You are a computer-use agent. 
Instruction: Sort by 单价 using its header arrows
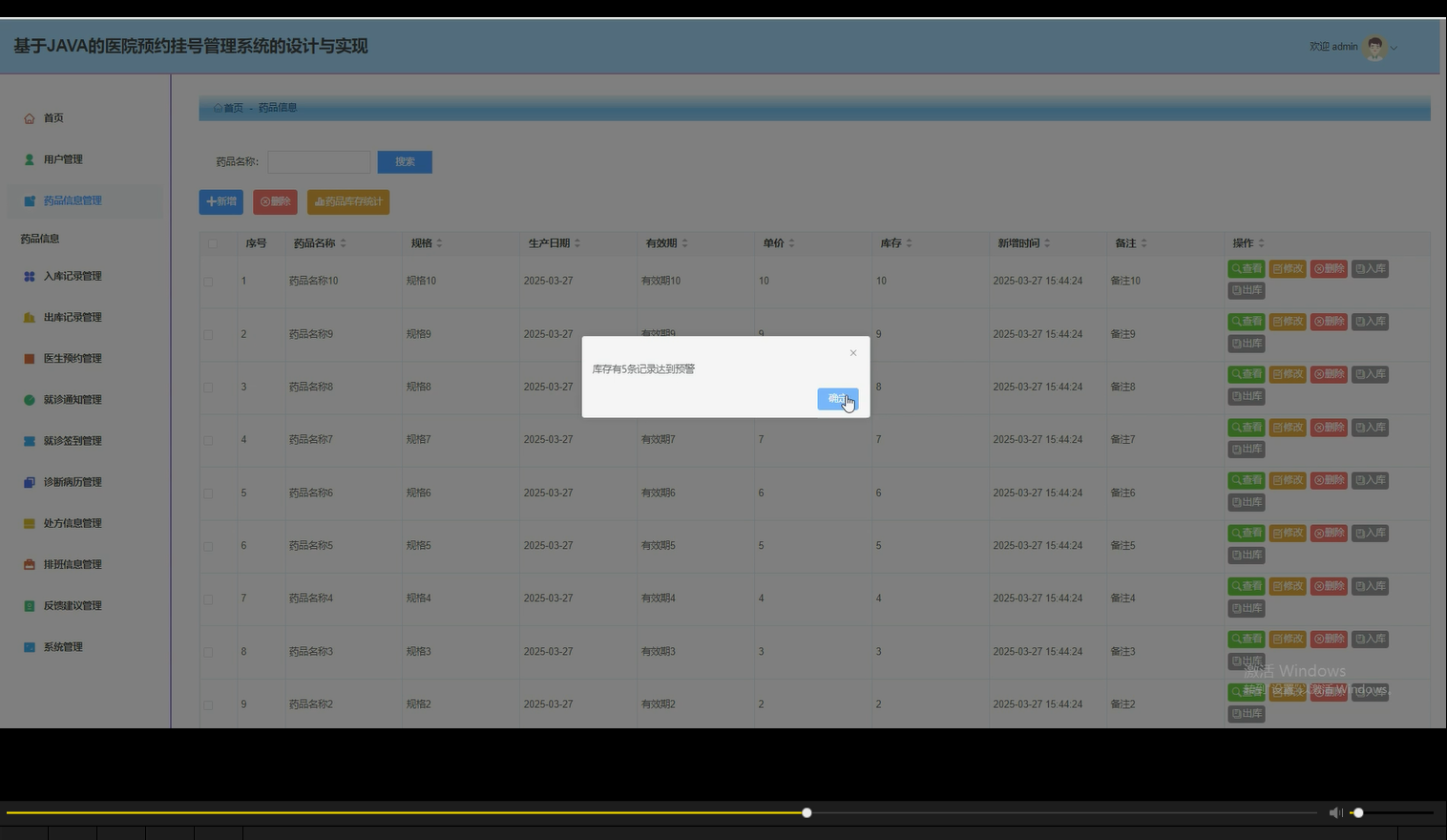click(x=791, y=243)
